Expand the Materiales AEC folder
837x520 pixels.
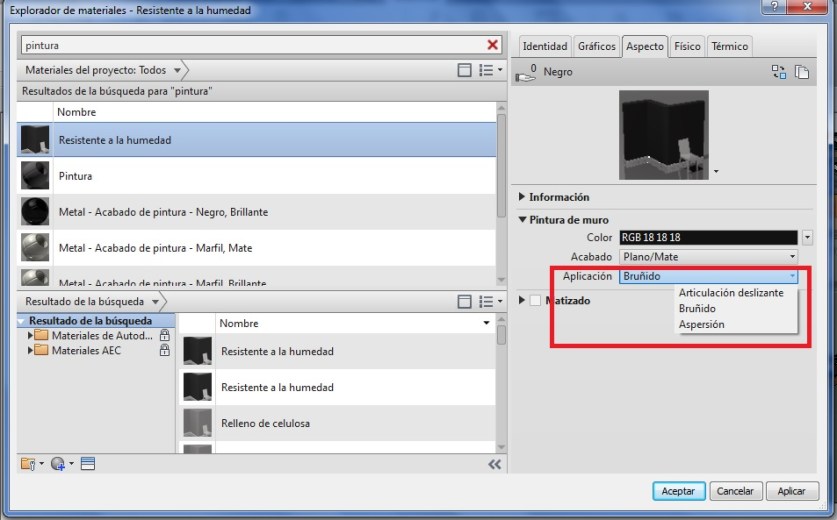click(x=31, y=351)
